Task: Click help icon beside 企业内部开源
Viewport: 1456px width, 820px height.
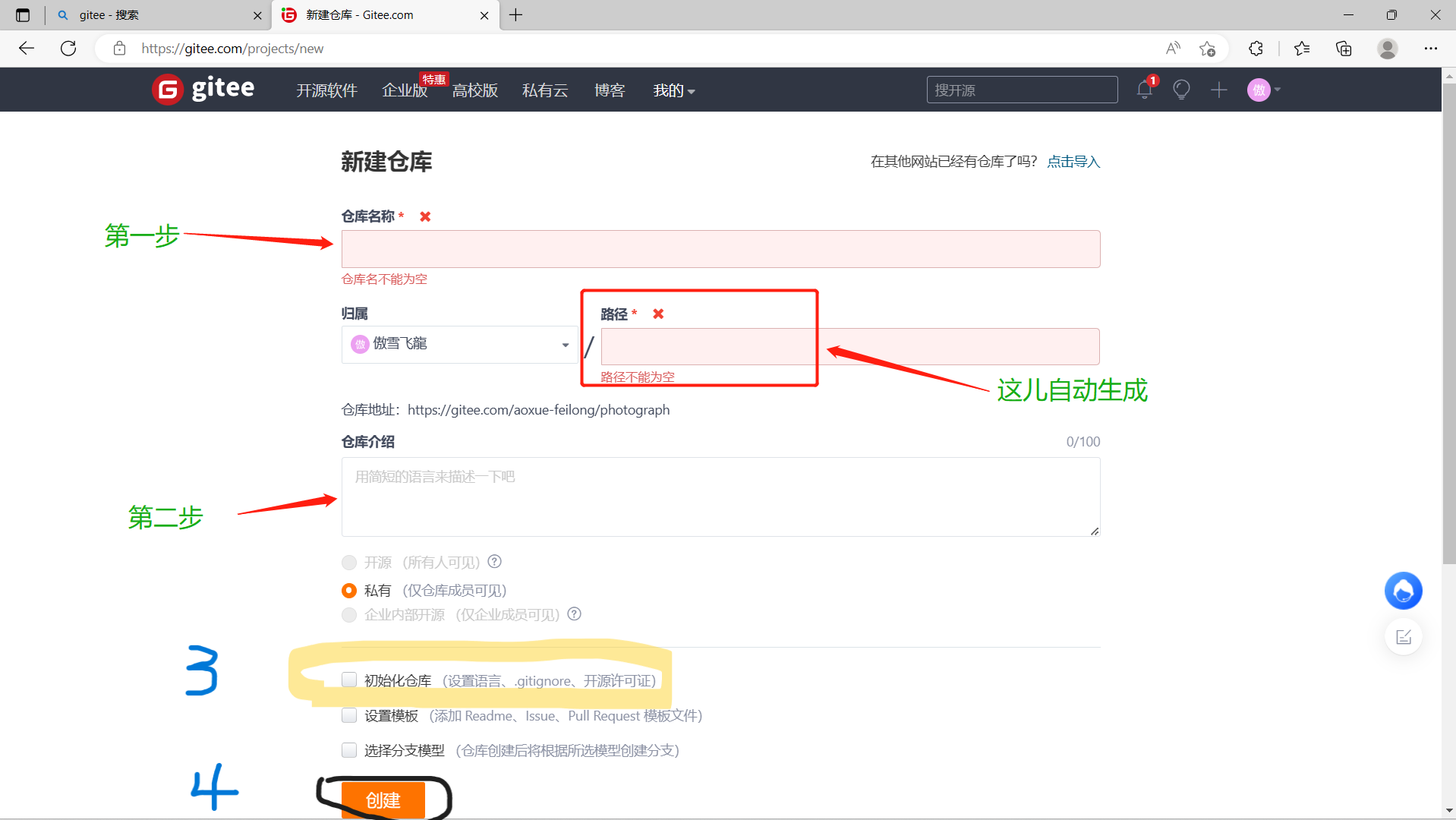Action: click(575, 614)
